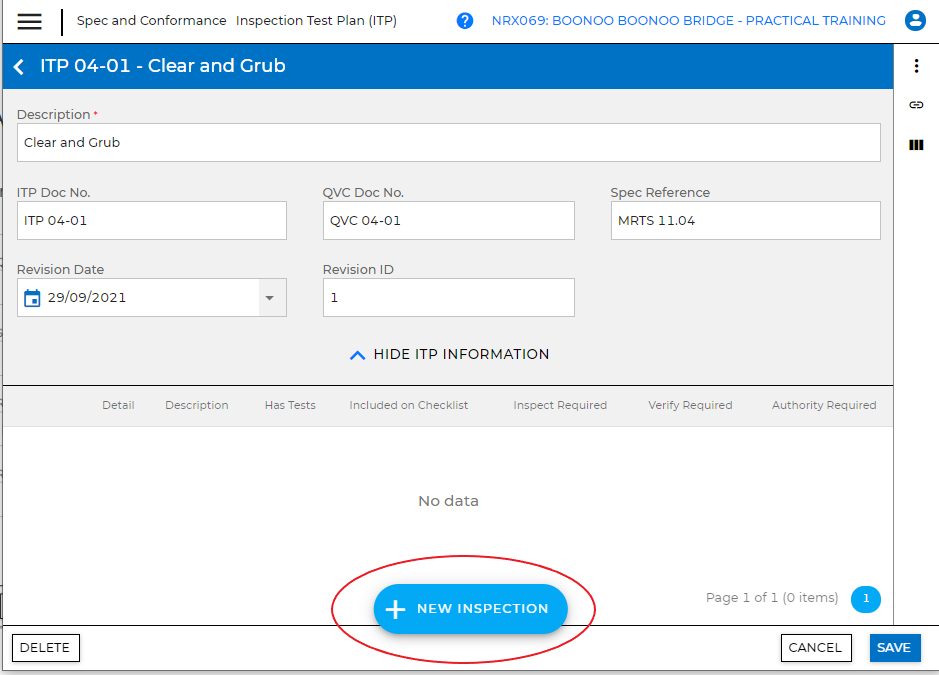Expand the Revision Date dropdown arrow
The width and height of the screenshot is (939, 675).
click(268, 298)
